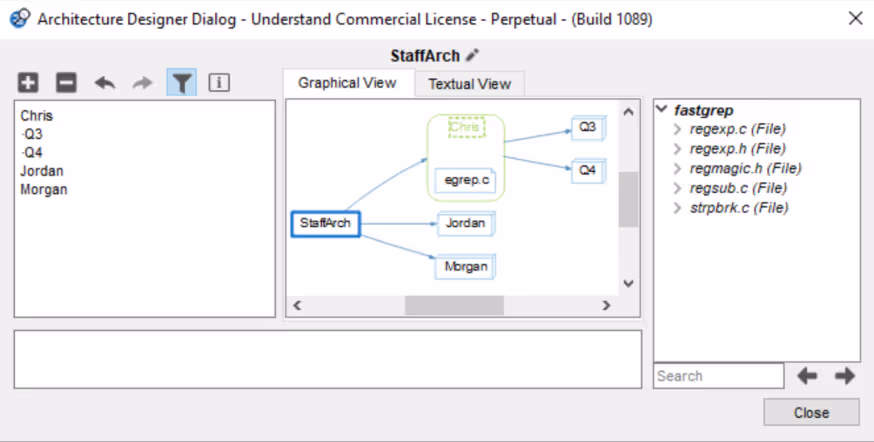Click the pencil icon to rename StaffArch

(473, 55)
